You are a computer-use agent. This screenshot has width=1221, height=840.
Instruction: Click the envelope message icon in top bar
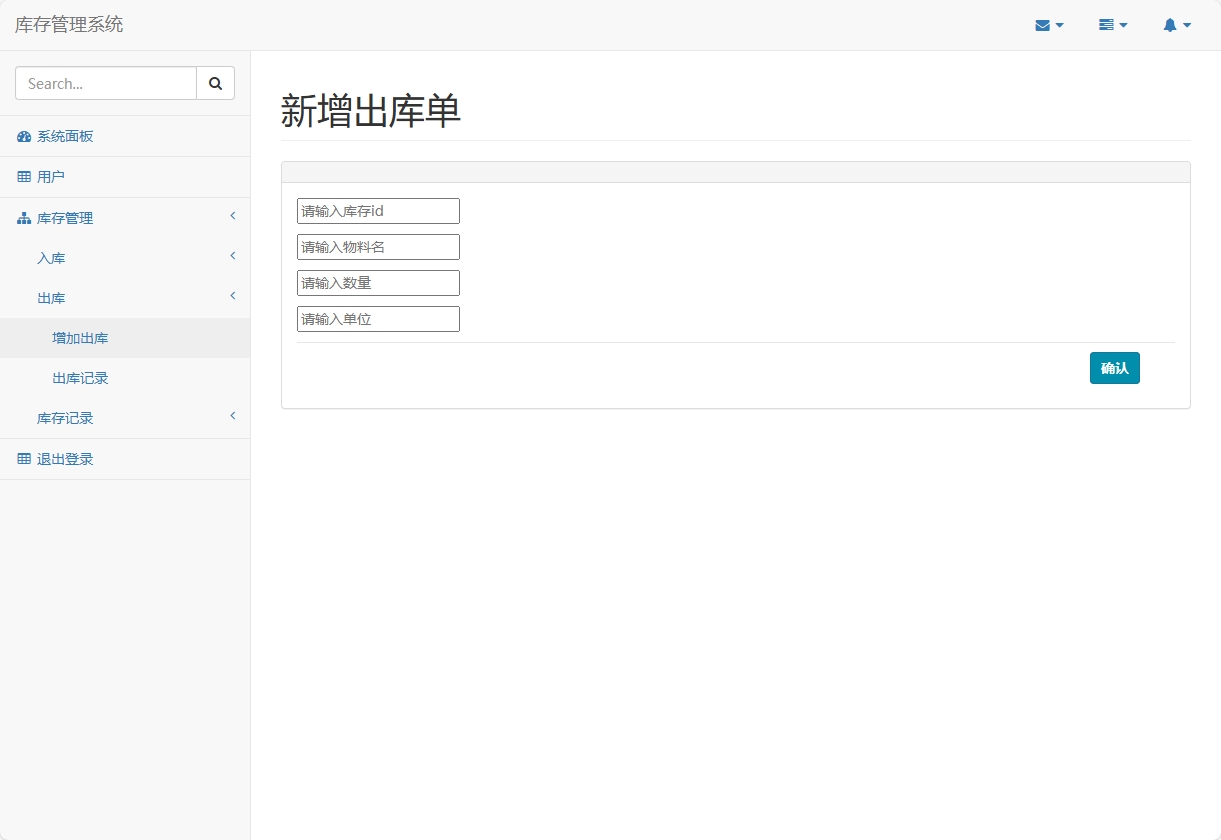click(1044, 24)
